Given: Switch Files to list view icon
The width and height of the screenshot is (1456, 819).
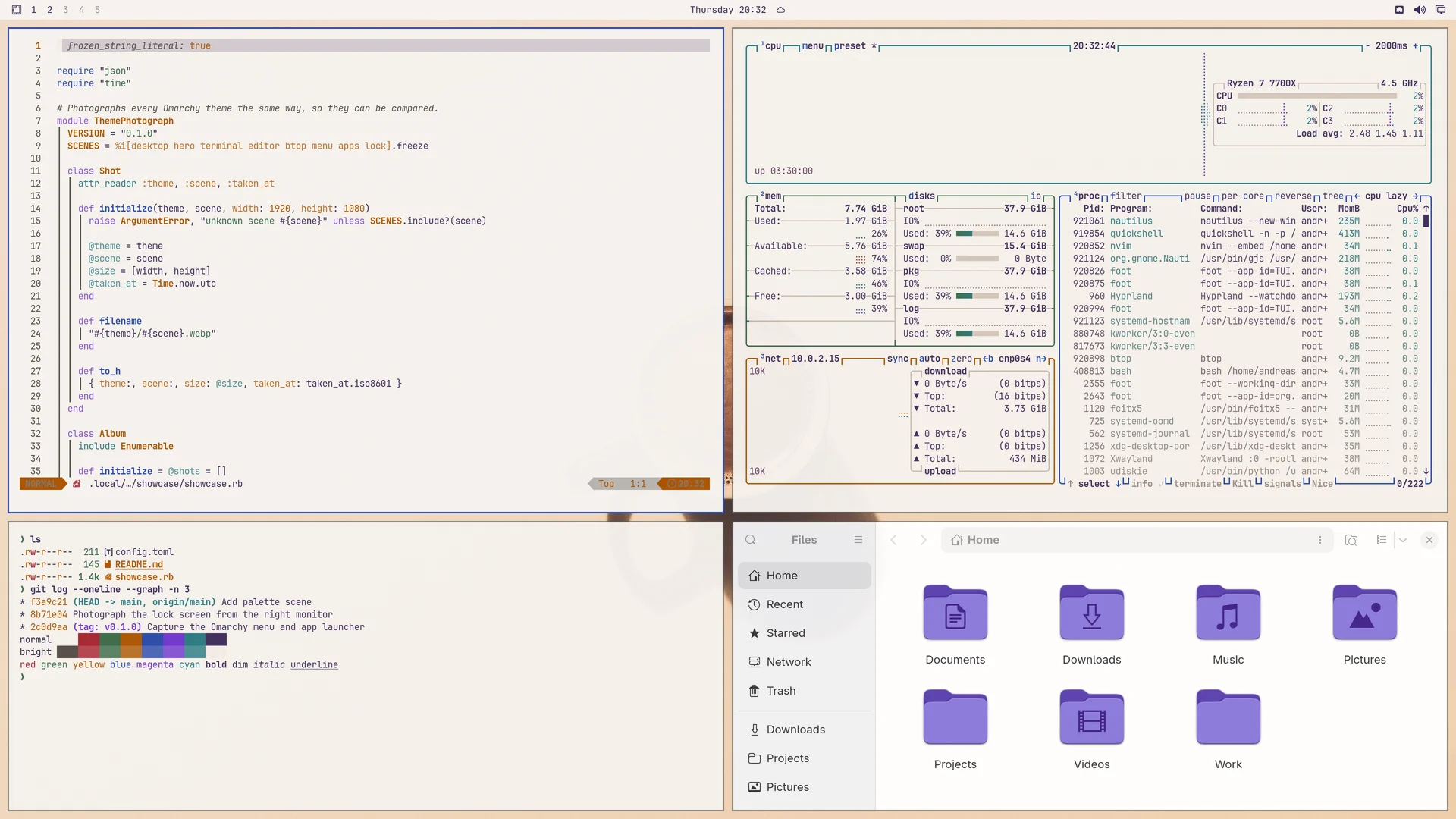Looking at the screenshot, I should (1382, 540).
